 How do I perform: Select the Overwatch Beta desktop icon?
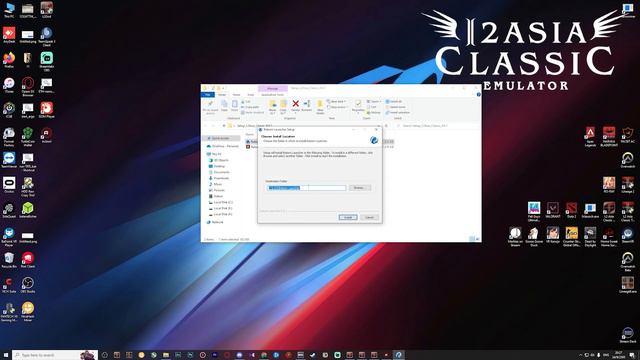point(628,262)
